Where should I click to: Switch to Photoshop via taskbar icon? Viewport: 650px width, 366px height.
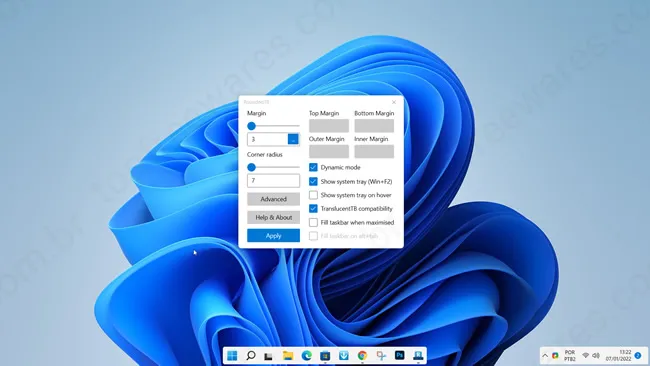(x=400, y=355)
